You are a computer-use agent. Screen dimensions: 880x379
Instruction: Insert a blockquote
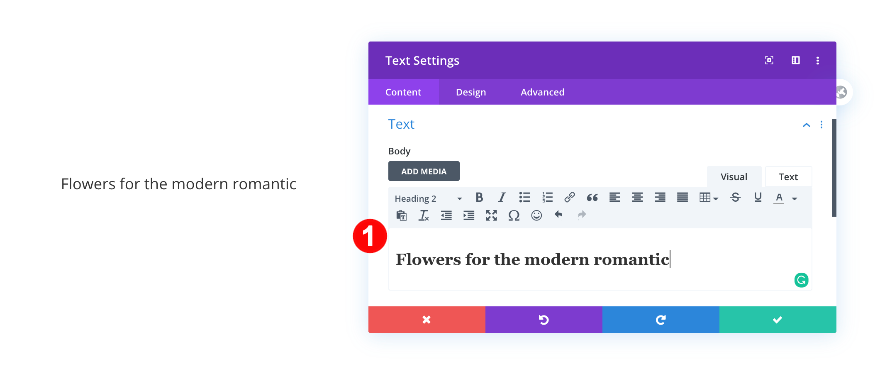coord(592,198)
